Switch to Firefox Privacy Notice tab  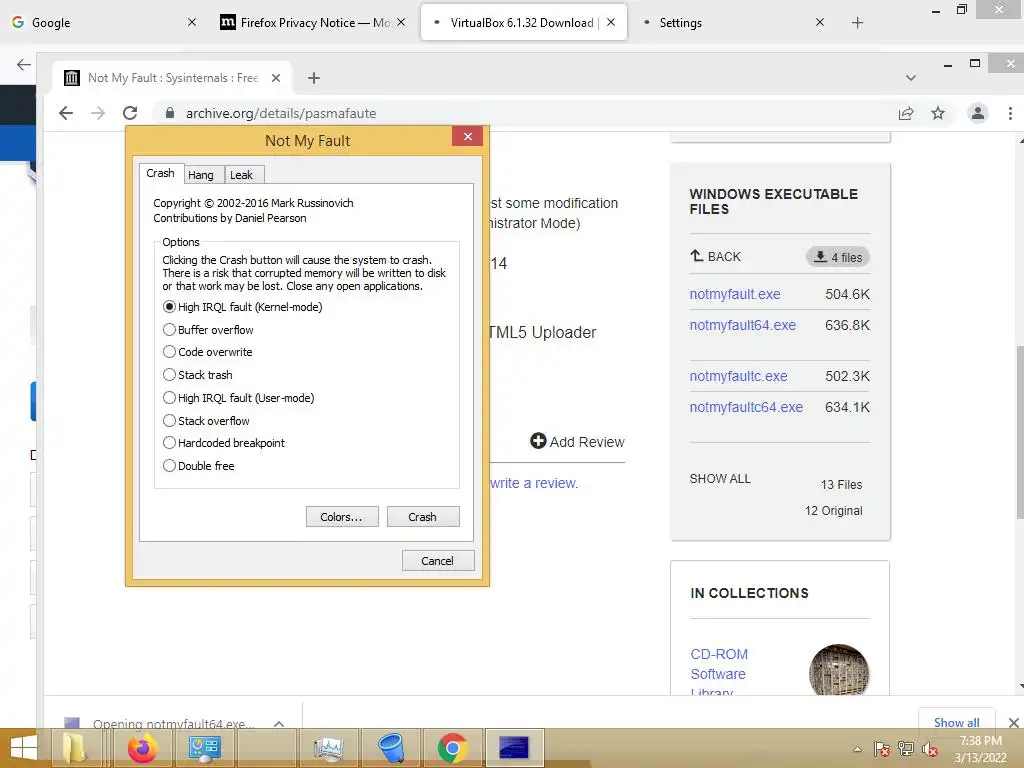pos(312,22)
